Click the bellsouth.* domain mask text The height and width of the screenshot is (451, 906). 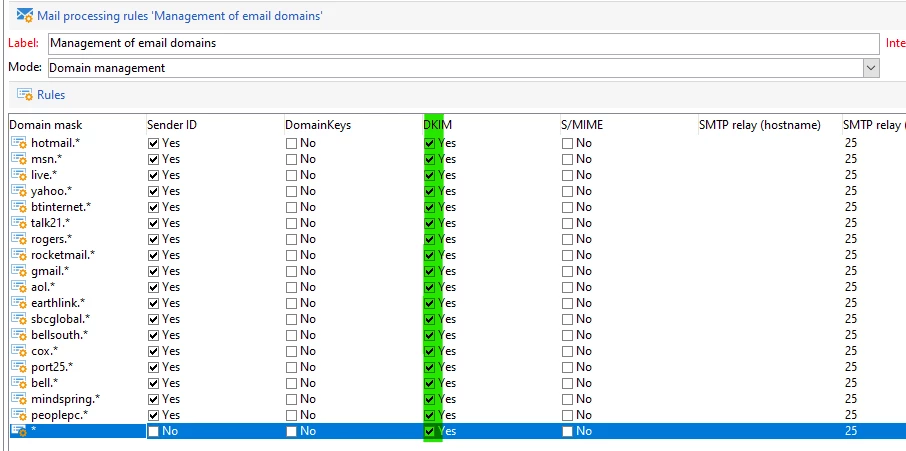point(60,335)
